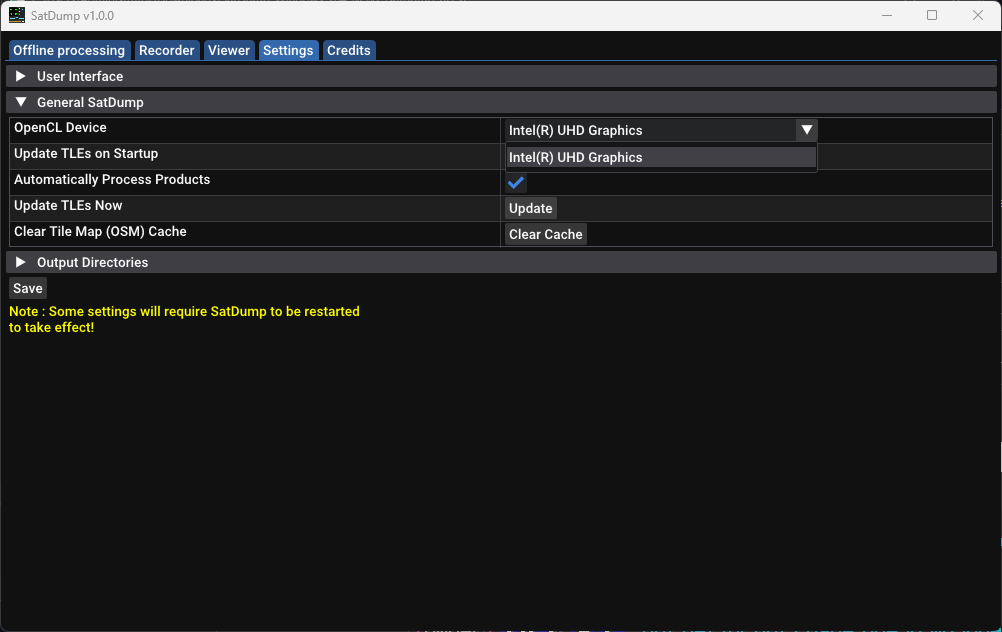The image size is (1002, 632).
Task: Click the Clear Cache button
Action: [x=545, y=233]
